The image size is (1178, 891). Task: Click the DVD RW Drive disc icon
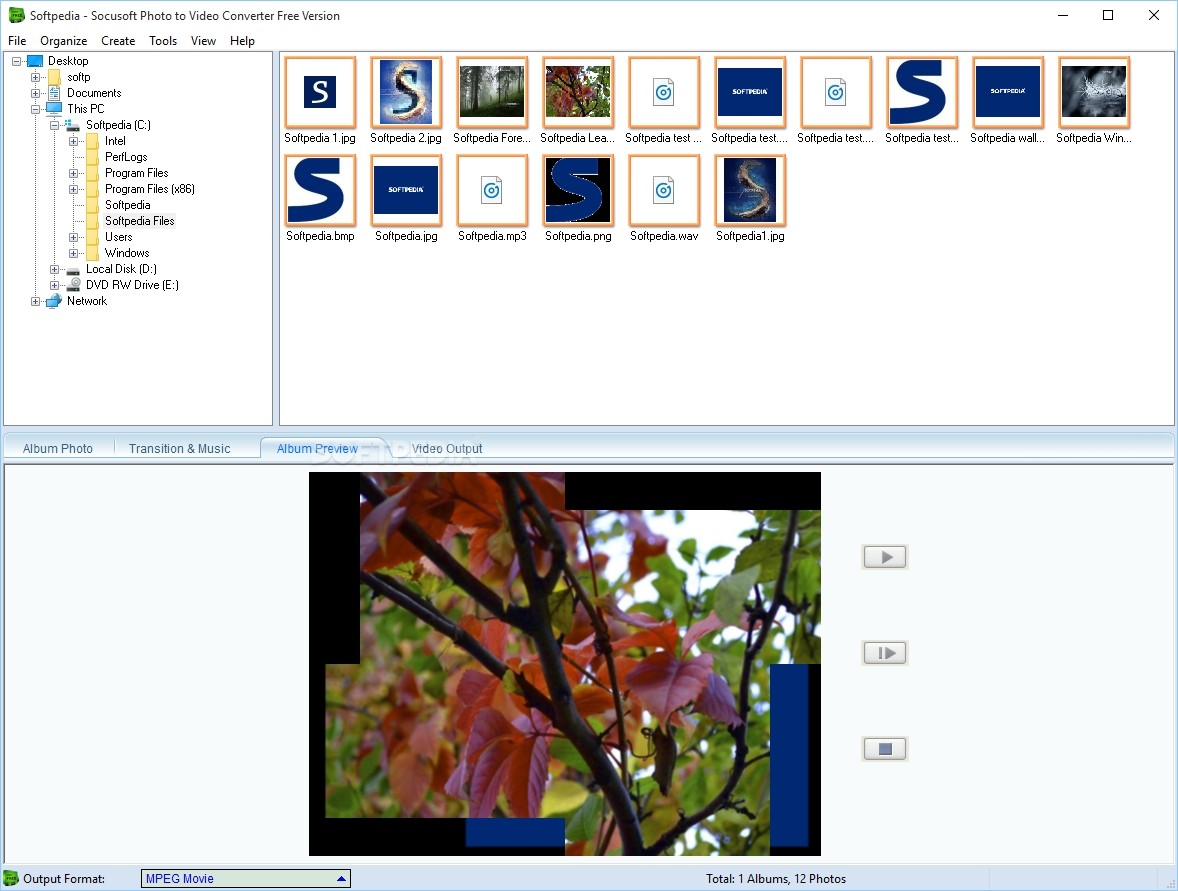(x=74, y=285)
